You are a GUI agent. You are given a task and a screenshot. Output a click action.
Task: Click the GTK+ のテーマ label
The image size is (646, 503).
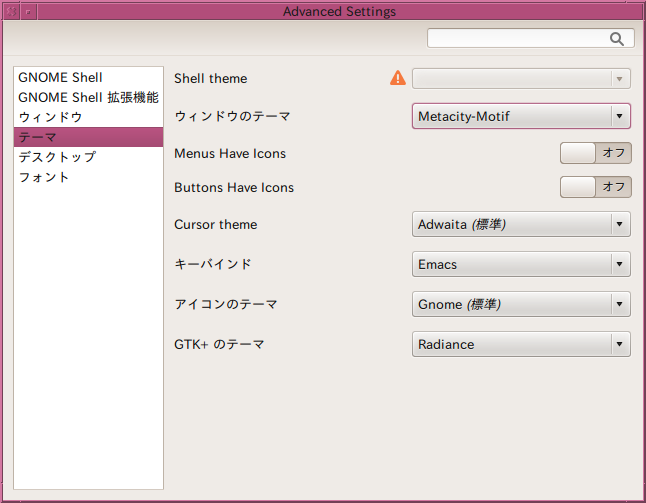pos(219,344)
